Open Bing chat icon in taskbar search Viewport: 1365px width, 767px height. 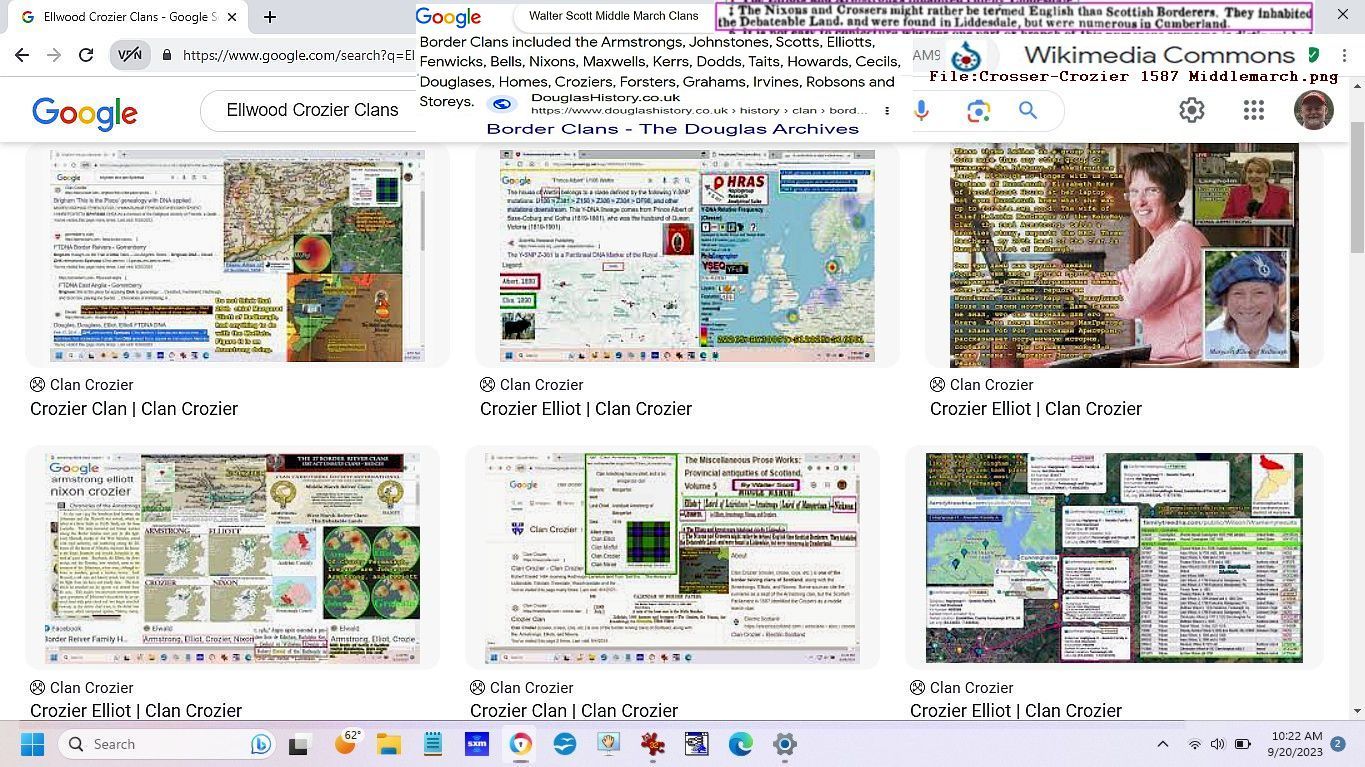(260, 744)
